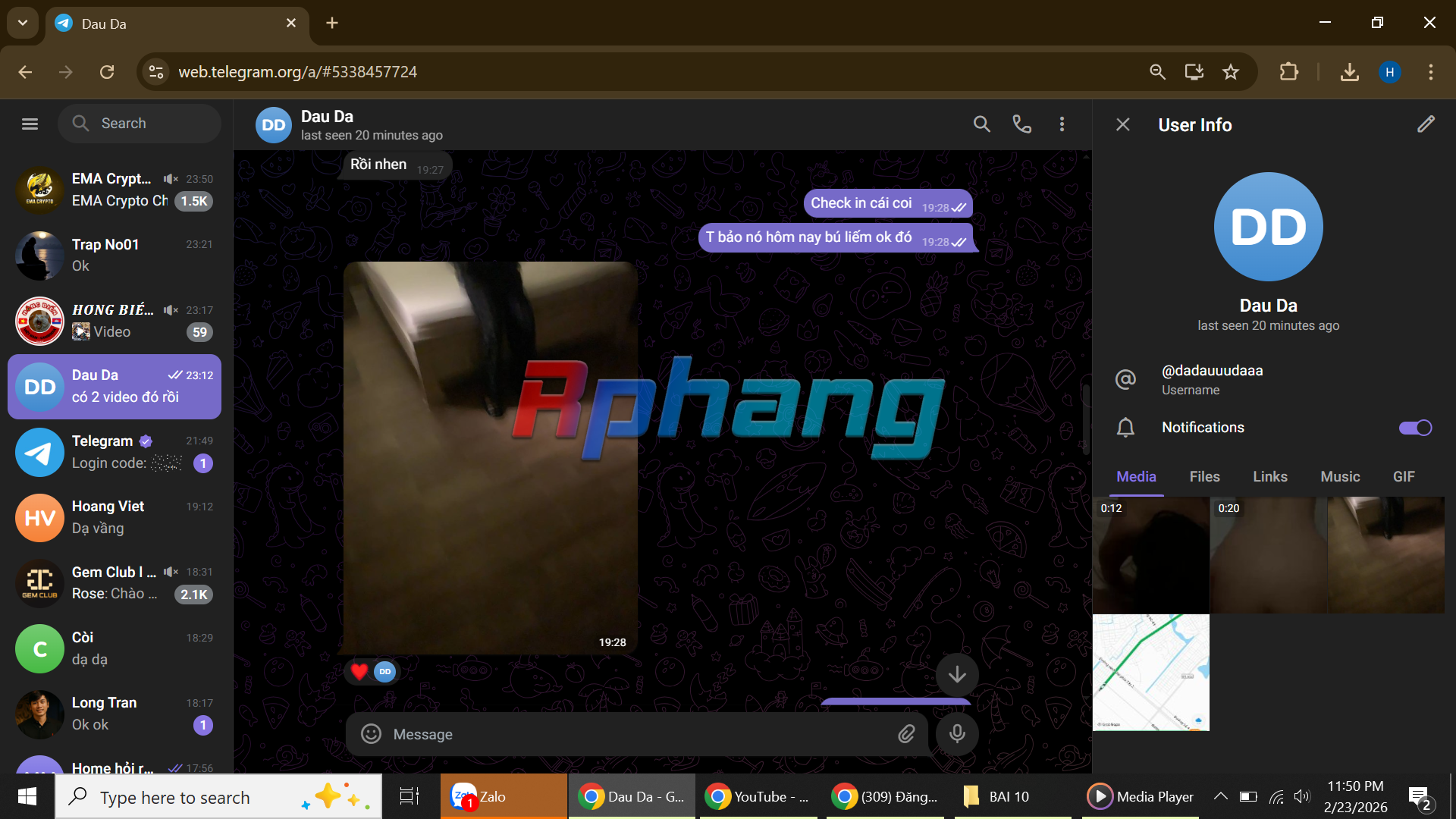The width and height of the screenshot is (1456, 819).
Task: Switch to the Files tab
Action: 1204,476
